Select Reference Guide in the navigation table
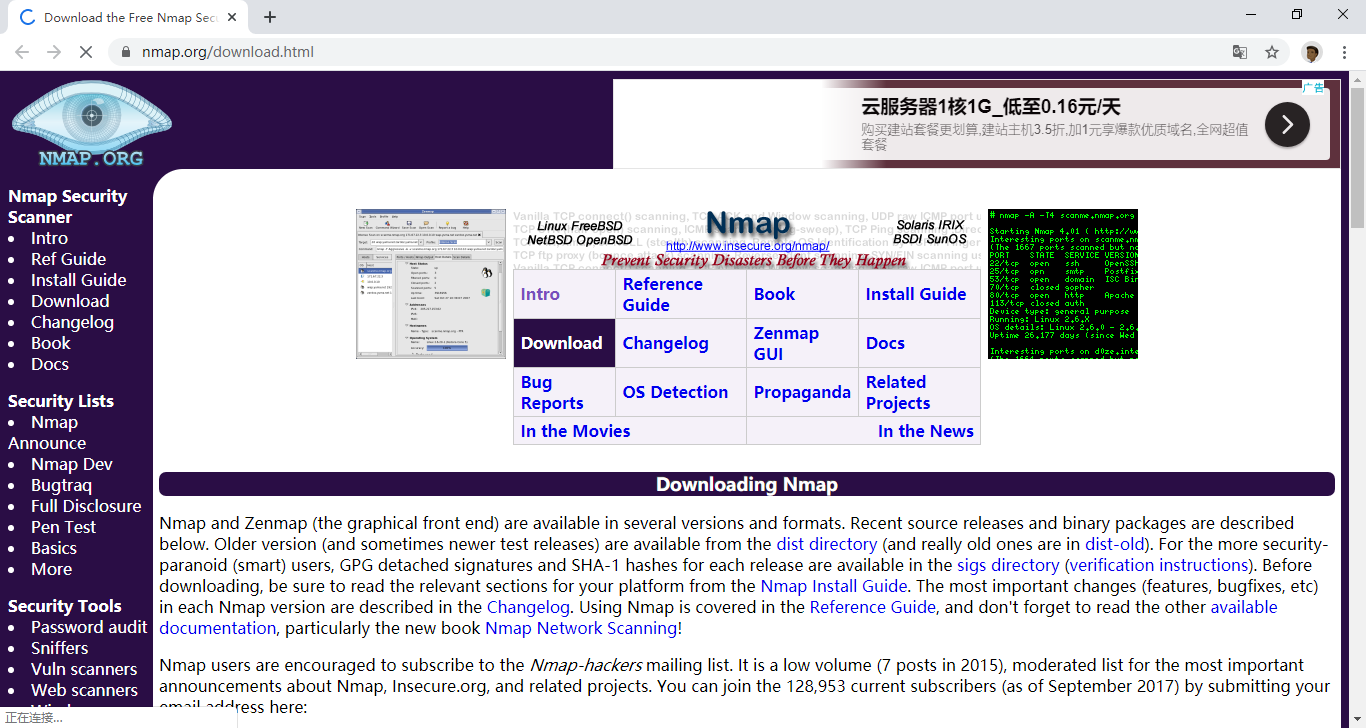The image size is (1366, 728). pyautogui.click(x=663, y=294)
